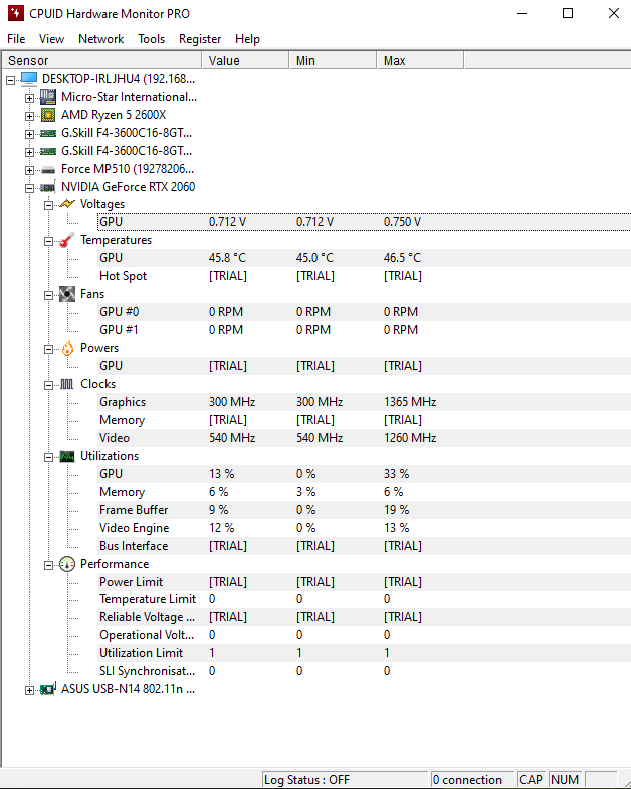Click the Temperatures thermometer icon
The image size is (631, 789).
pos(67,240)
